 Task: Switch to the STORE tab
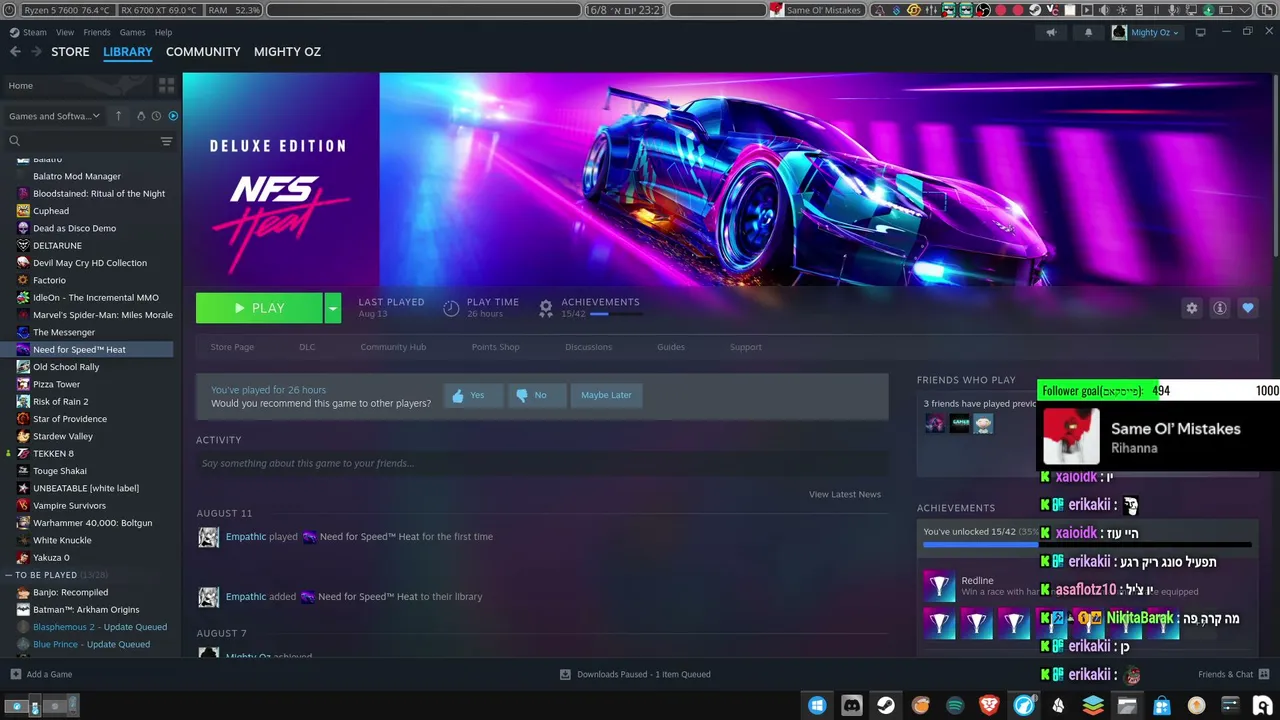(70, 52)
